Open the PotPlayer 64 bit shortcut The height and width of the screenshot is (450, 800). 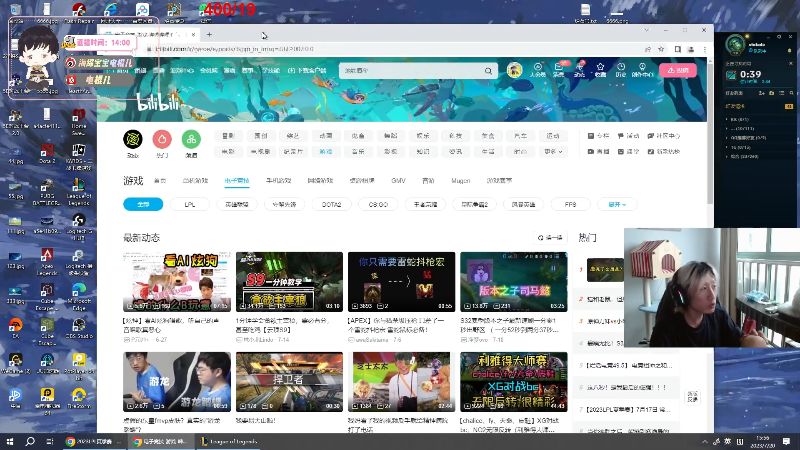[79, 367]
